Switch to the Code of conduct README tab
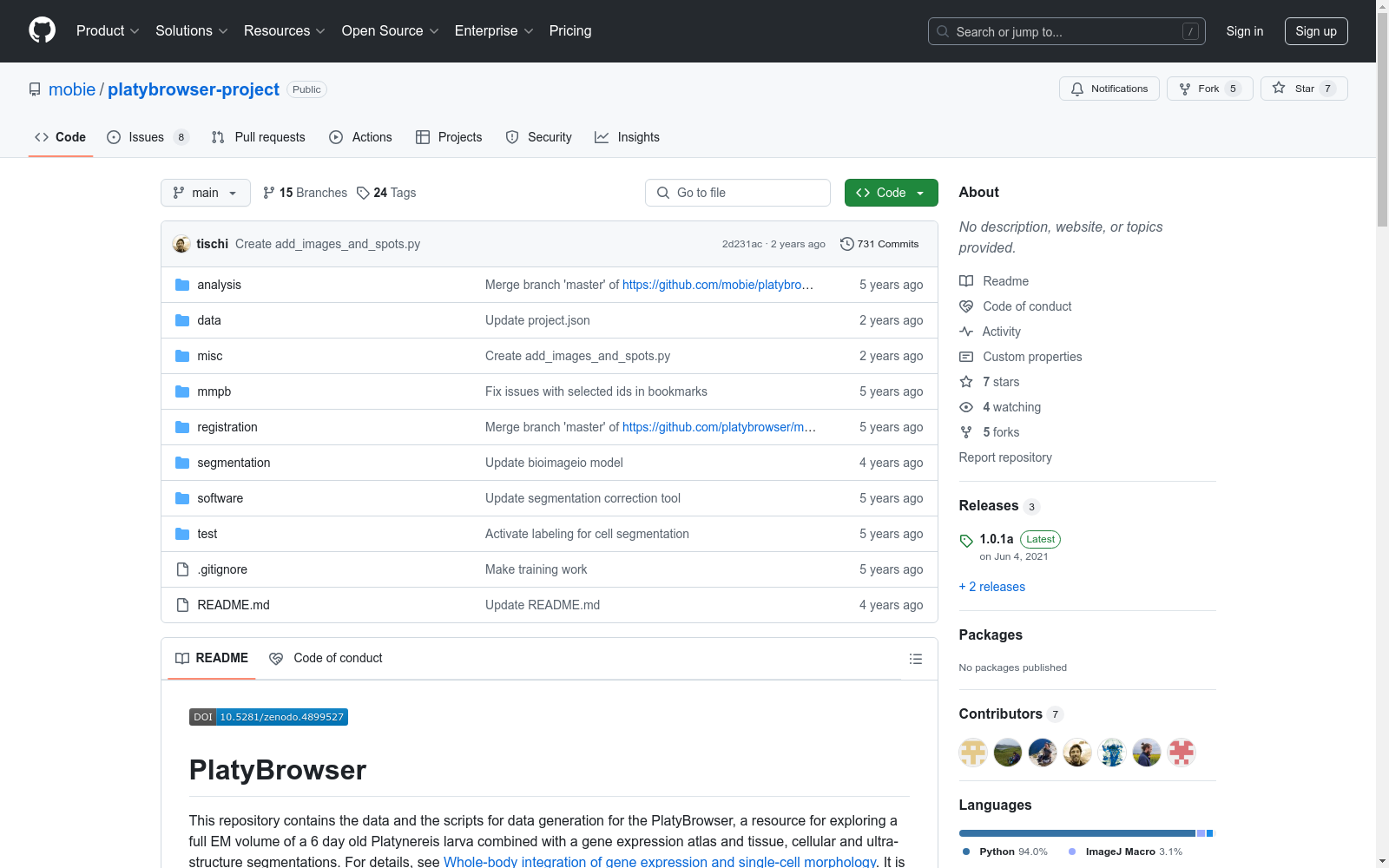Screen dimensions: 1389x868 [x=326, y=659]
